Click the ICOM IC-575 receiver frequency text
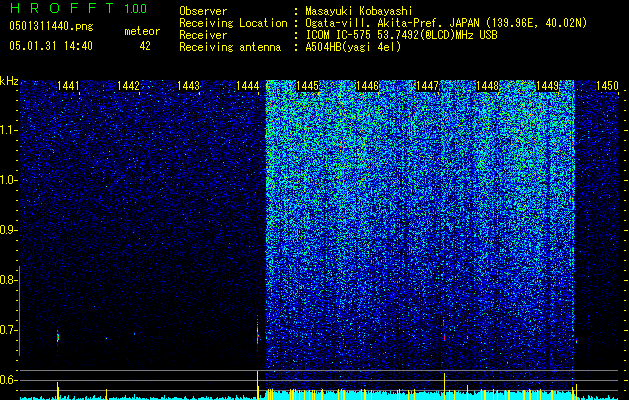 pyautogui.click(x=402, y=35)
